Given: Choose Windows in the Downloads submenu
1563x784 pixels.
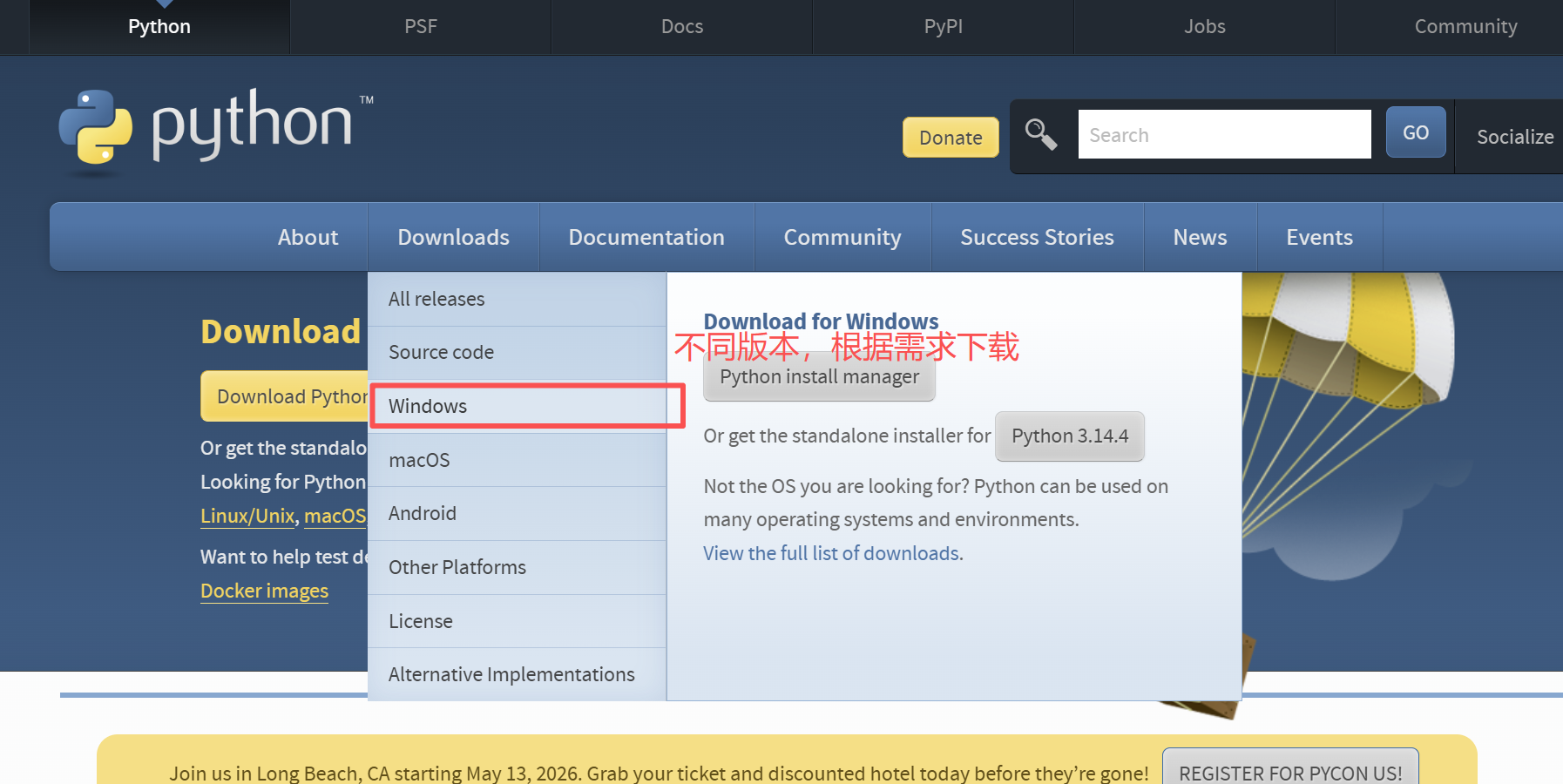Looking at the screenshot, I should [518, 406].
